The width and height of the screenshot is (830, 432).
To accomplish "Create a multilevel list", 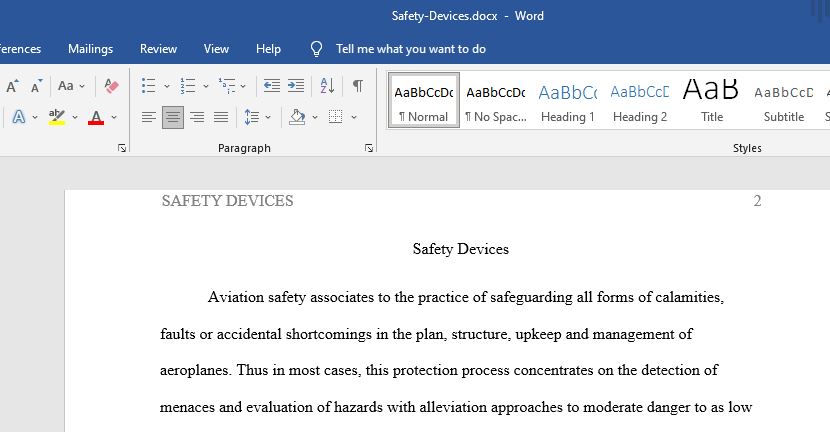I will pos(227,86).
